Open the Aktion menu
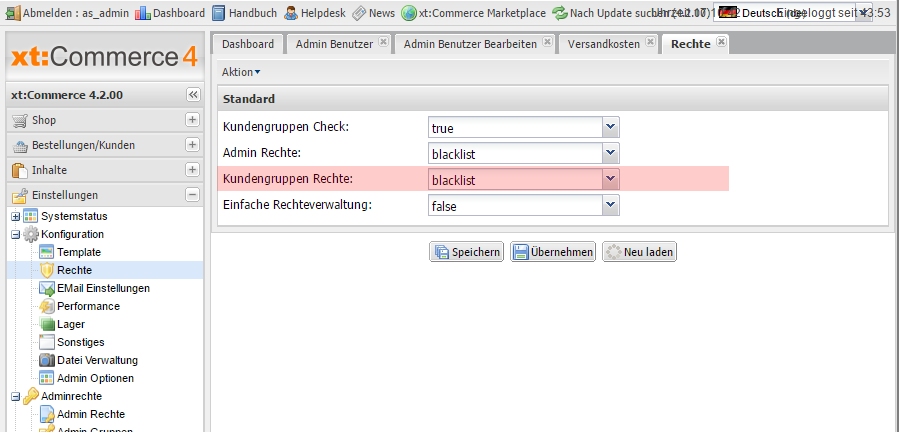The height and width of the screenshot is (432, 899). click(241, 72)
